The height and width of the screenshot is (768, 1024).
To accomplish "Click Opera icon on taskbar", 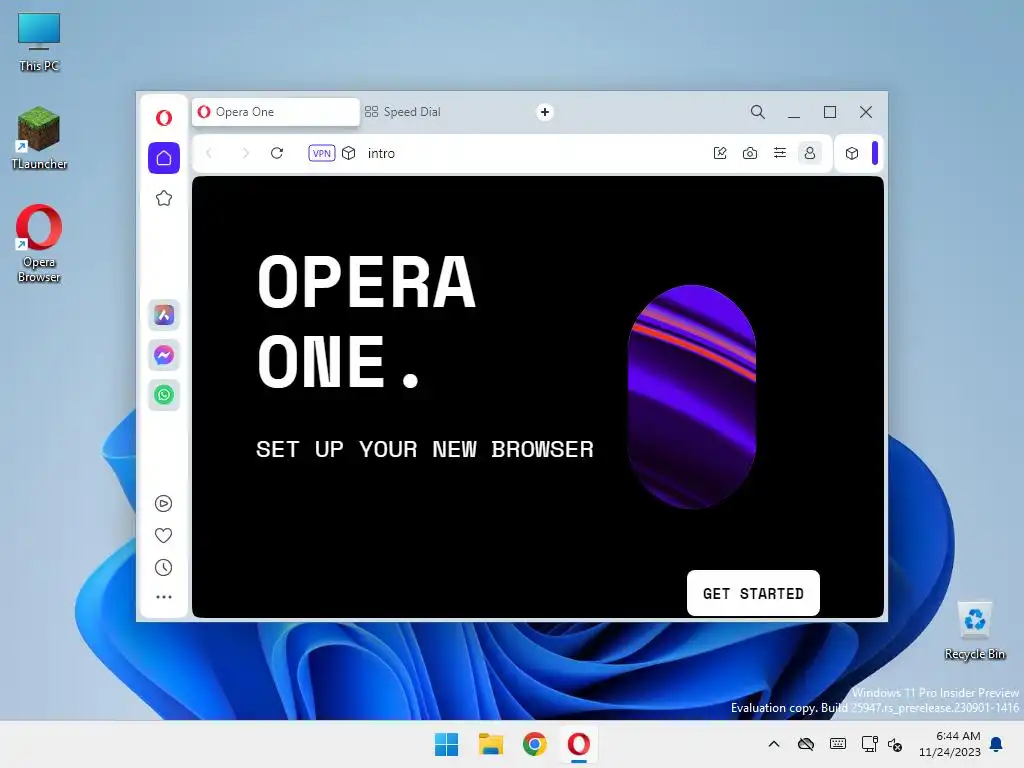I will pos(579,744).
